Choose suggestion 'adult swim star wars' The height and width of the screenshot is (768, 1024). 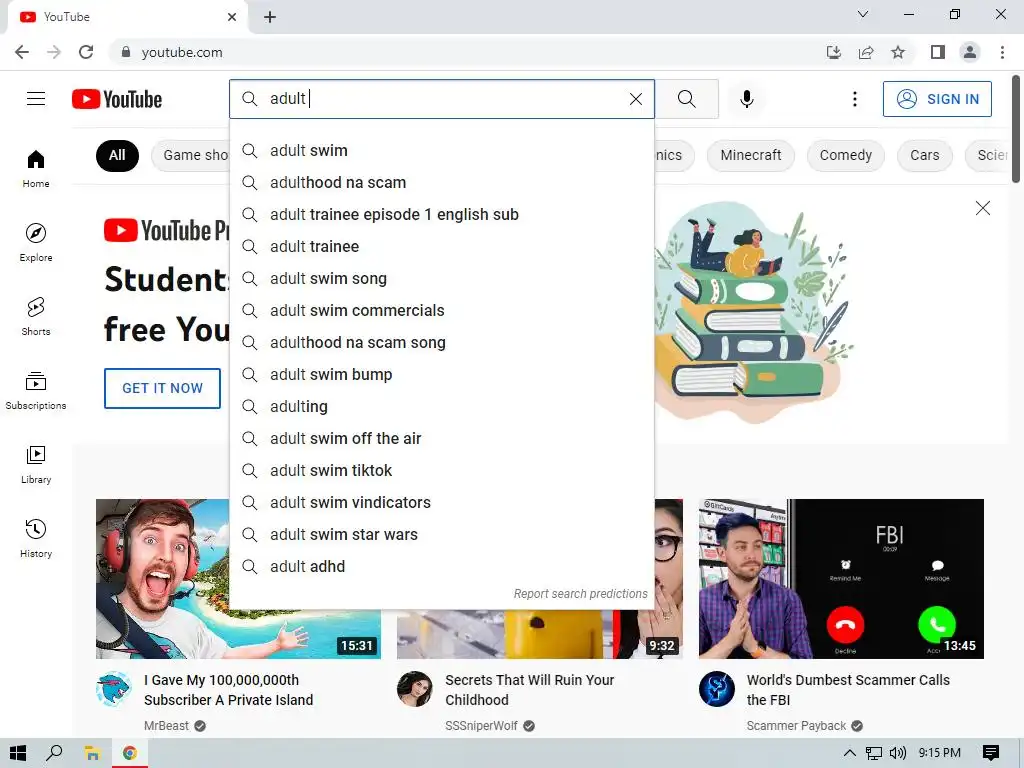tap(441, 534)
